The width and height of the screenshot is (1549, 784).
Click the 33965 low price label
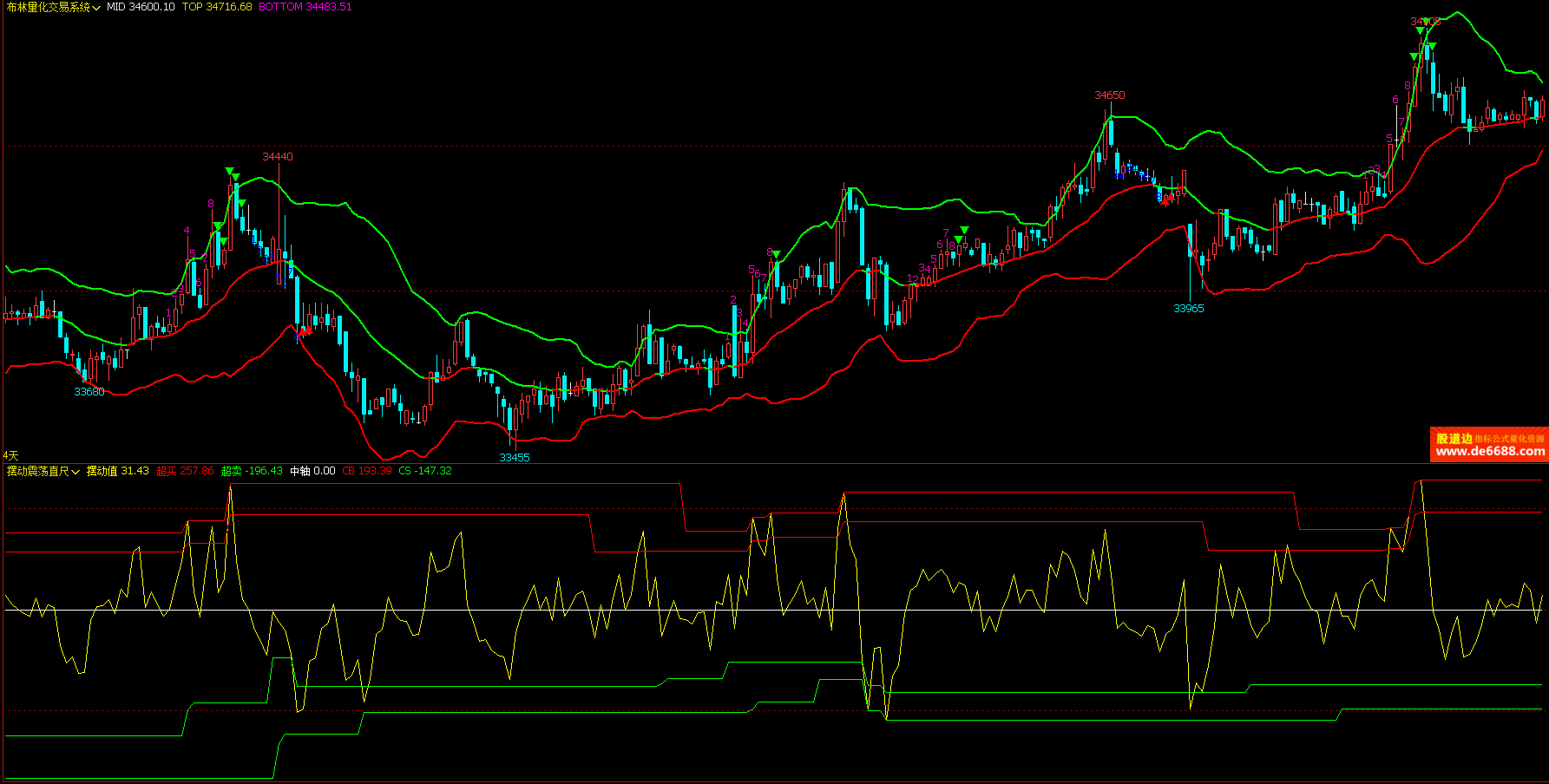click(x=1188, y=308)
